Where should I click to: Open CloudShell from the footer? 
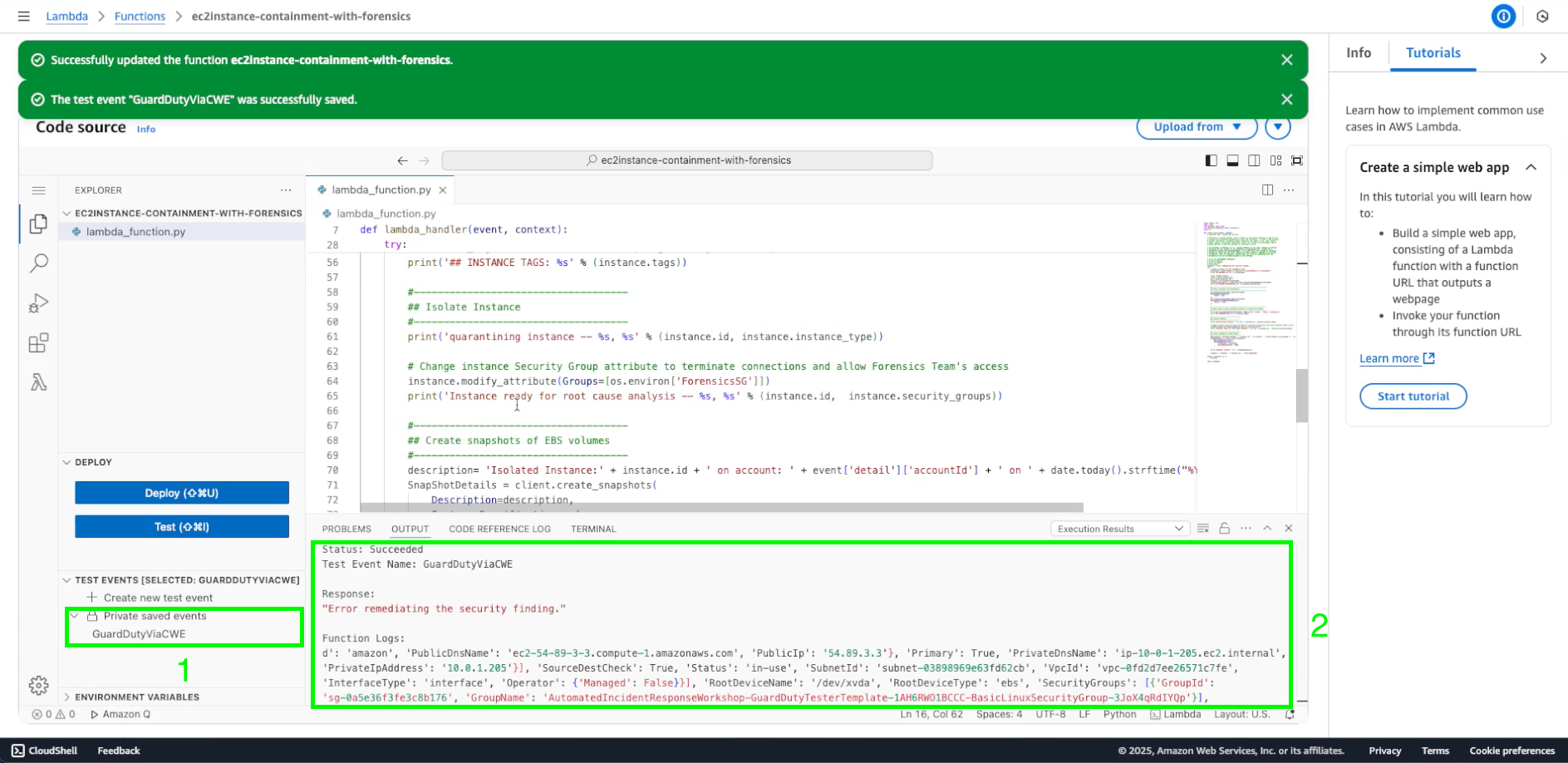46,751
